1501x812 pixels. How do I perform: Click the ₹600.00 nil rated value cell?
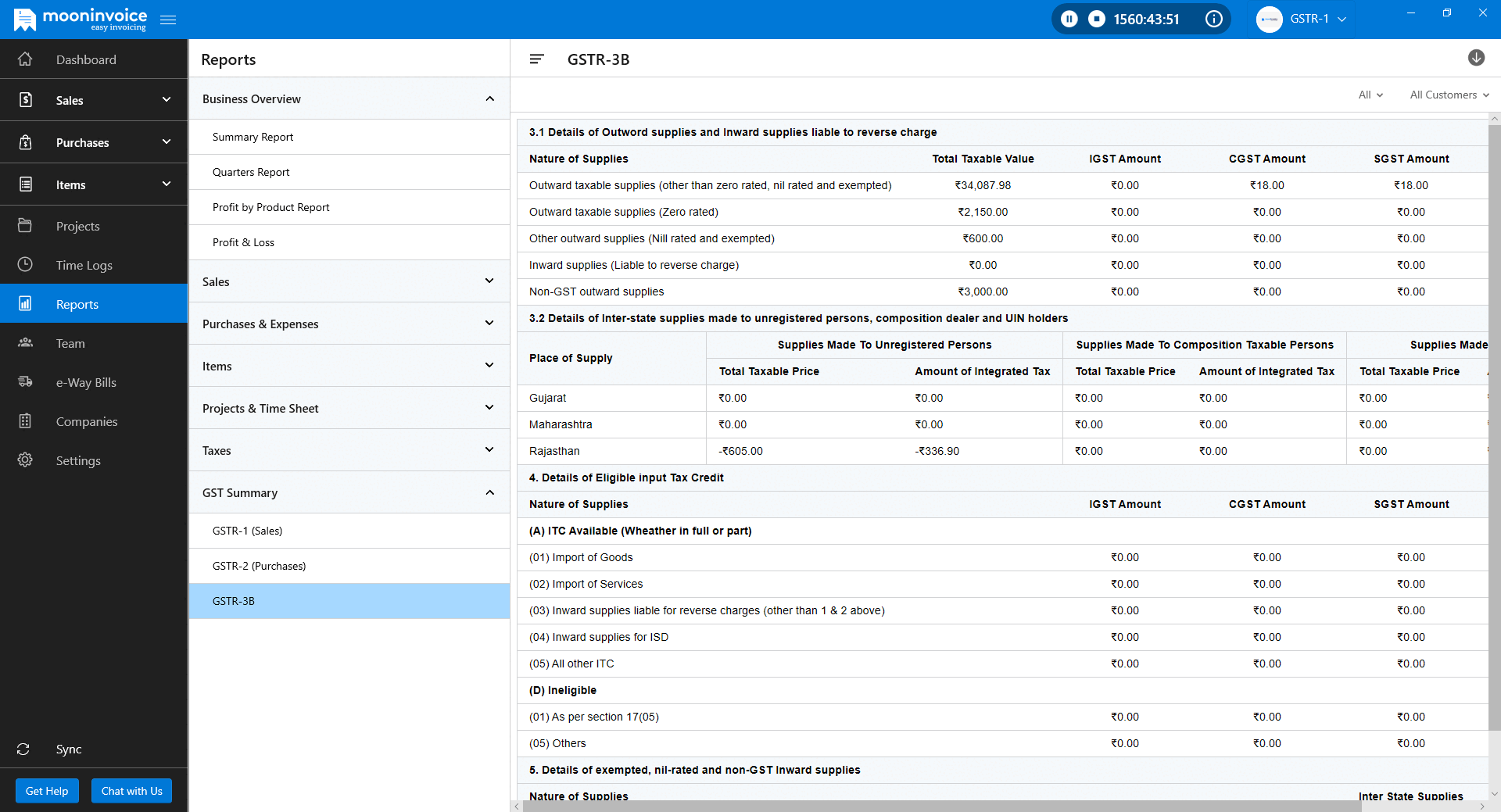tap(983, 238)
